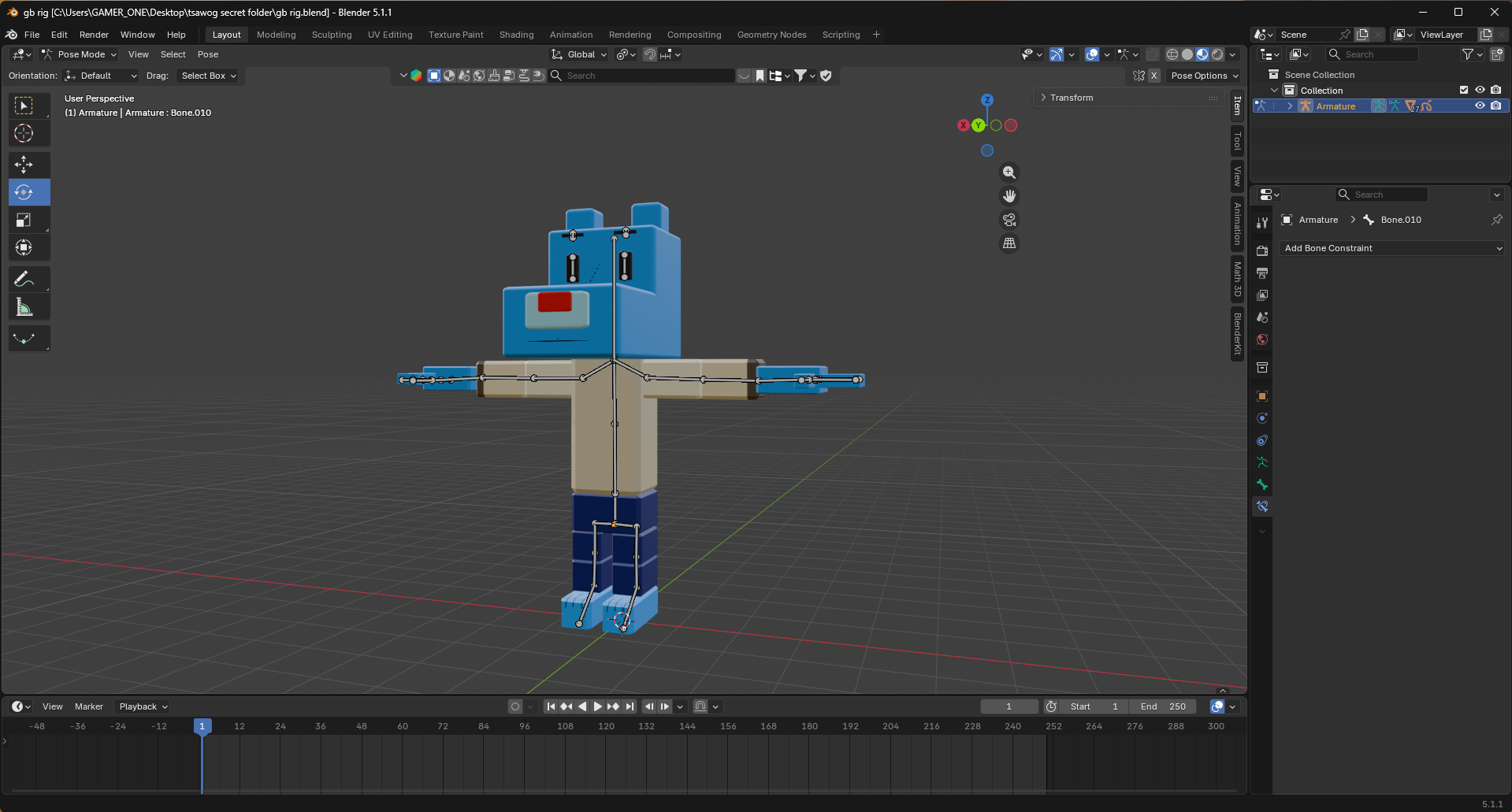Activate the Move tool
The width and height of the screenshot is (1512, 812).
(x=24, y=165)
